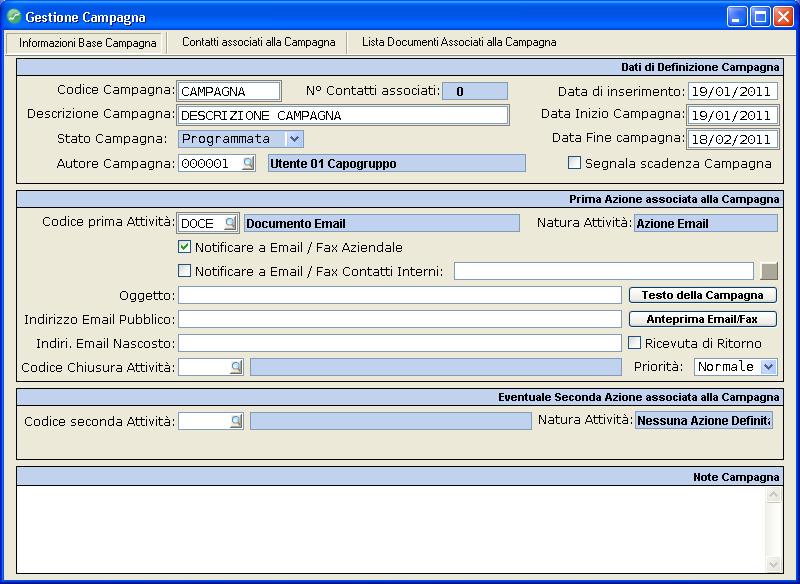Viewport: 800px width, 584px height.
Task: Click scroll down arrow in Note Campagna
Action: 773,564
